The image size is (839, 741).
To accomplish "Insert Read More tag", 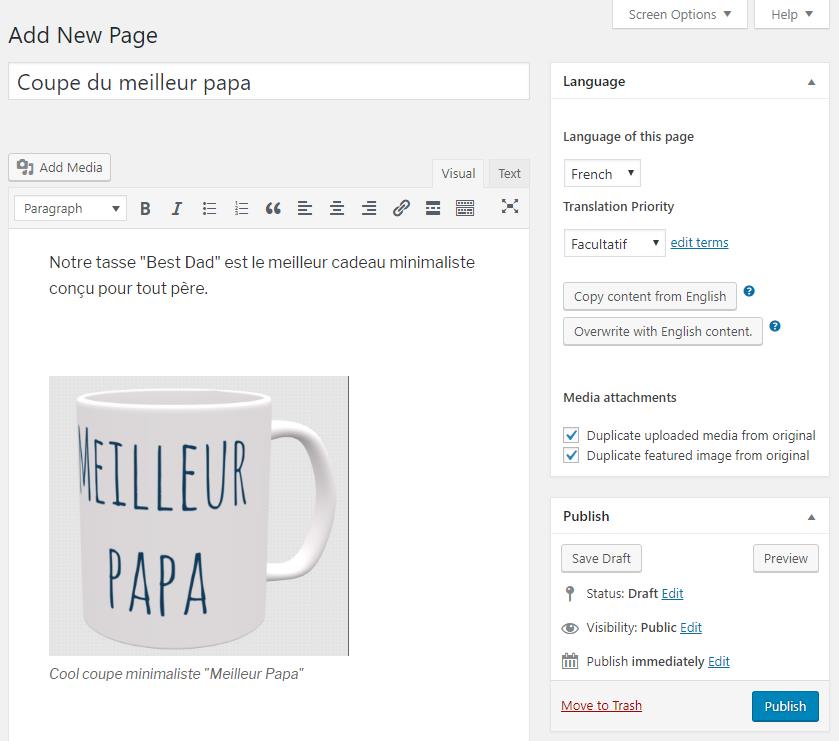I will (x=433, y=208).
